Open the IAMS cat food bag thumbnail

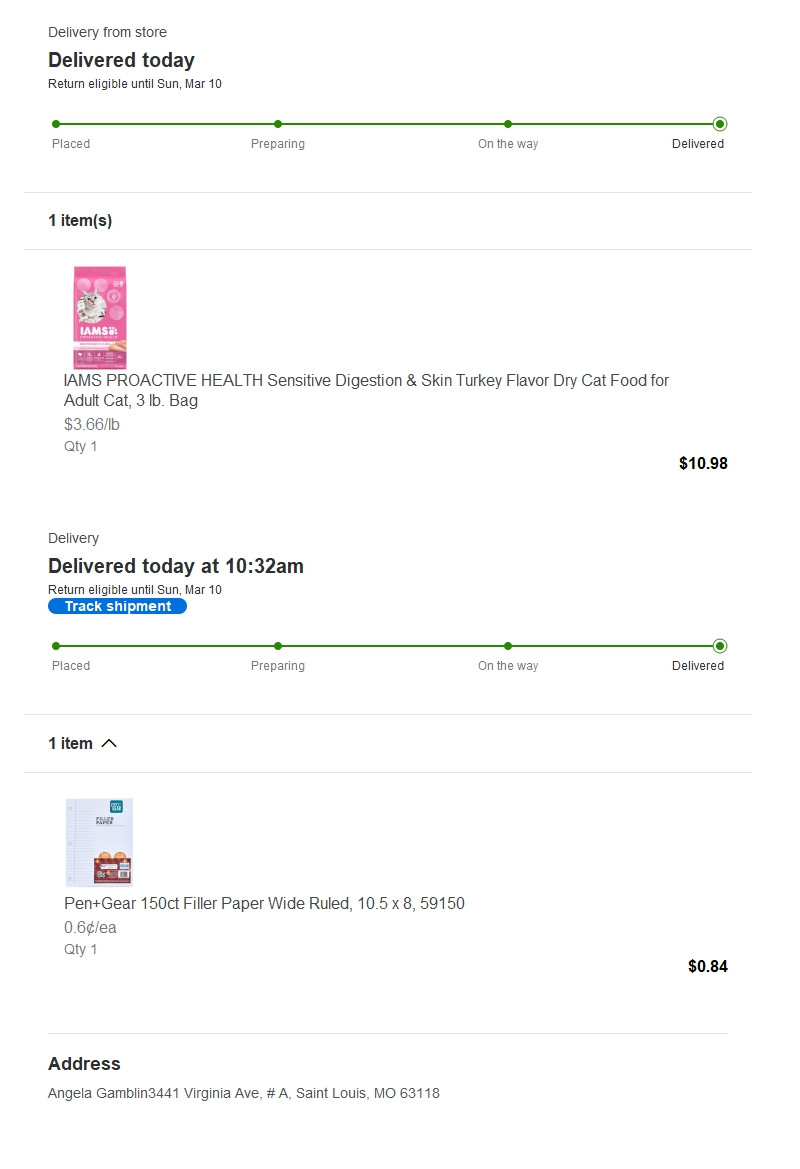click(x=99, y=317)
